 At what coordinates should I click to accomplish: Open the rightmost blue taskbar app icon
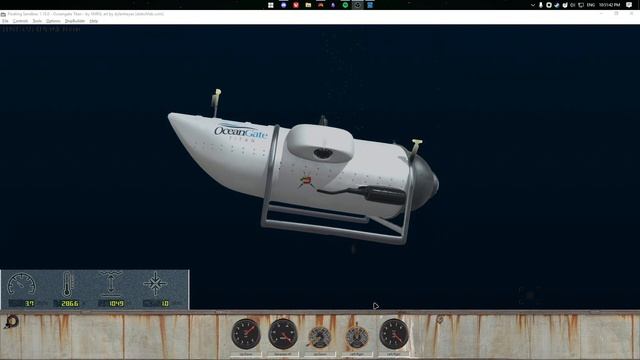point(370,5)
